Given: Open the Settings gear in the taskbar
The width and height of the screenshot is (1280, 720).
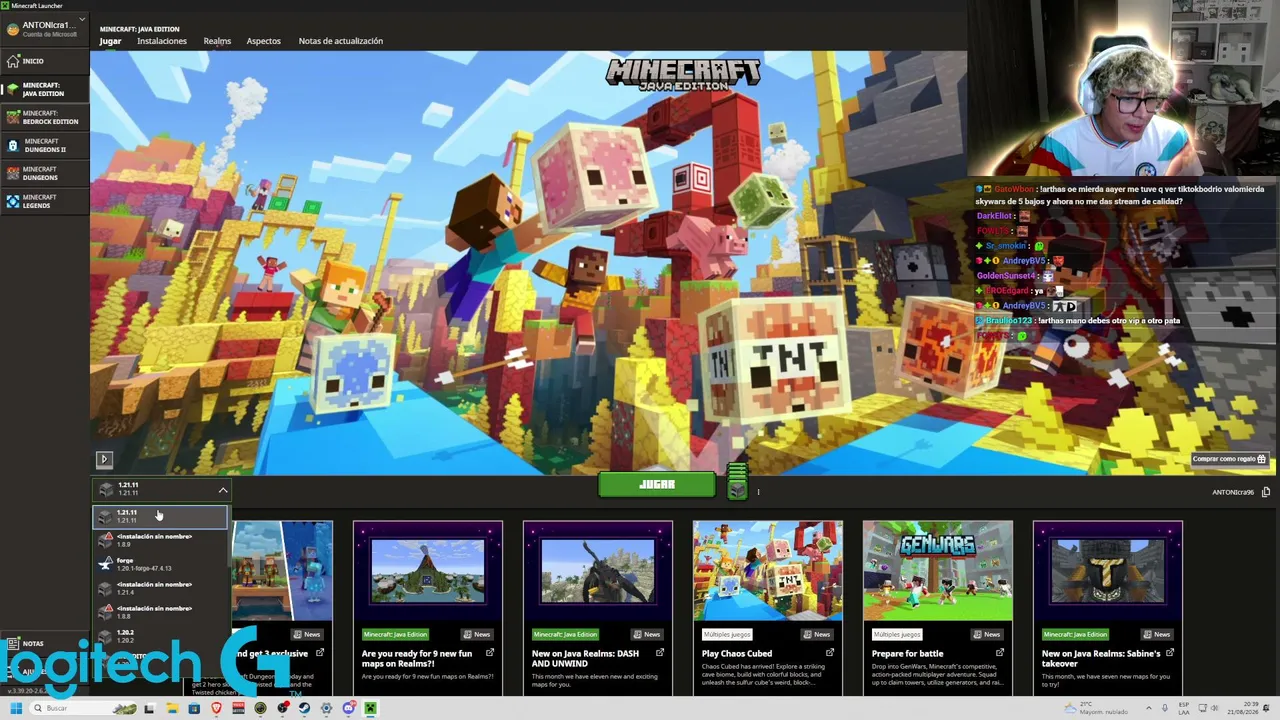Looking at the screenshot, I should point(326,709).
